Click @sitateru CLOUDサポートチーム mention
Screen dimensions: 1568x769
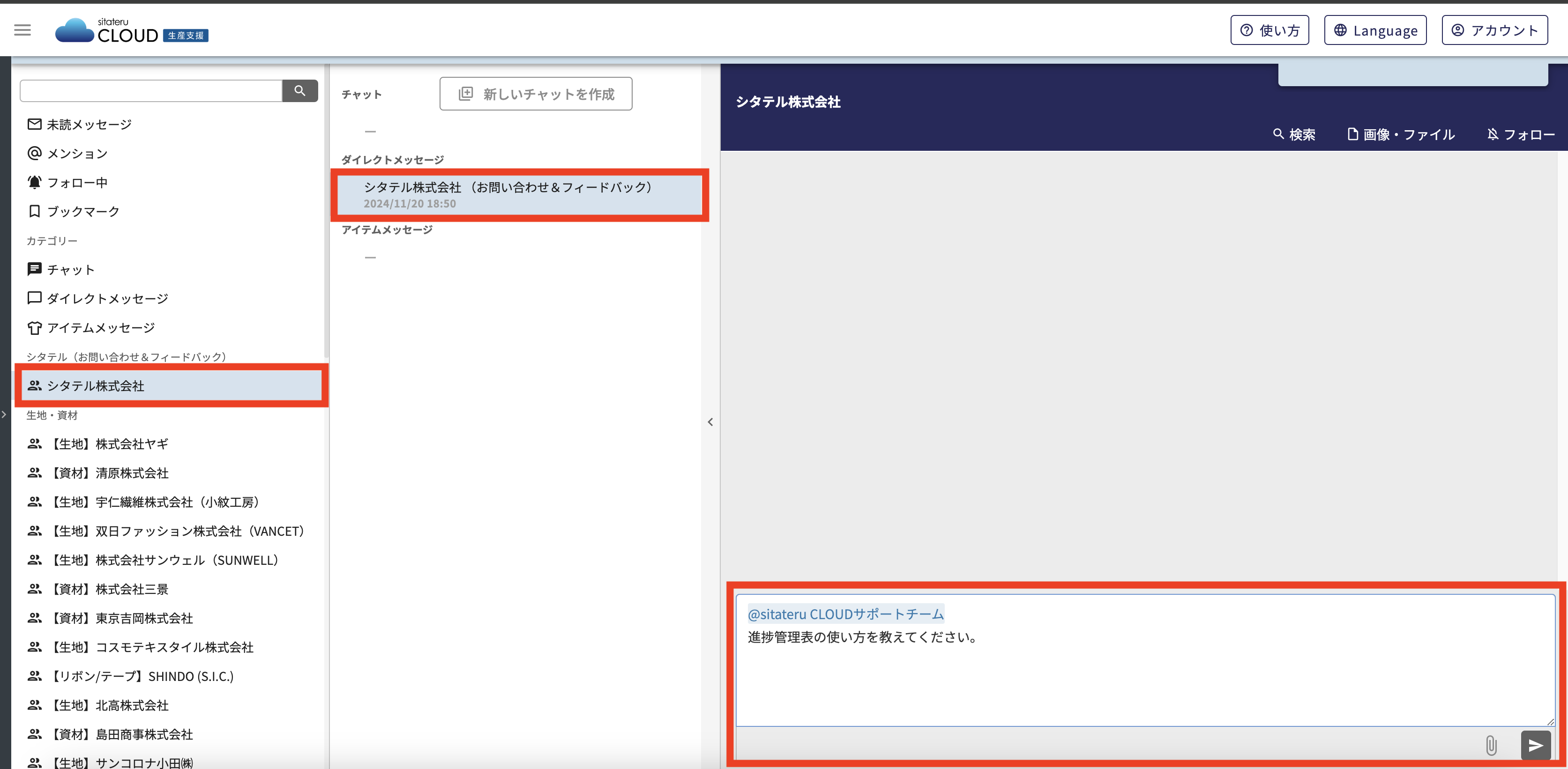(845, 614)
